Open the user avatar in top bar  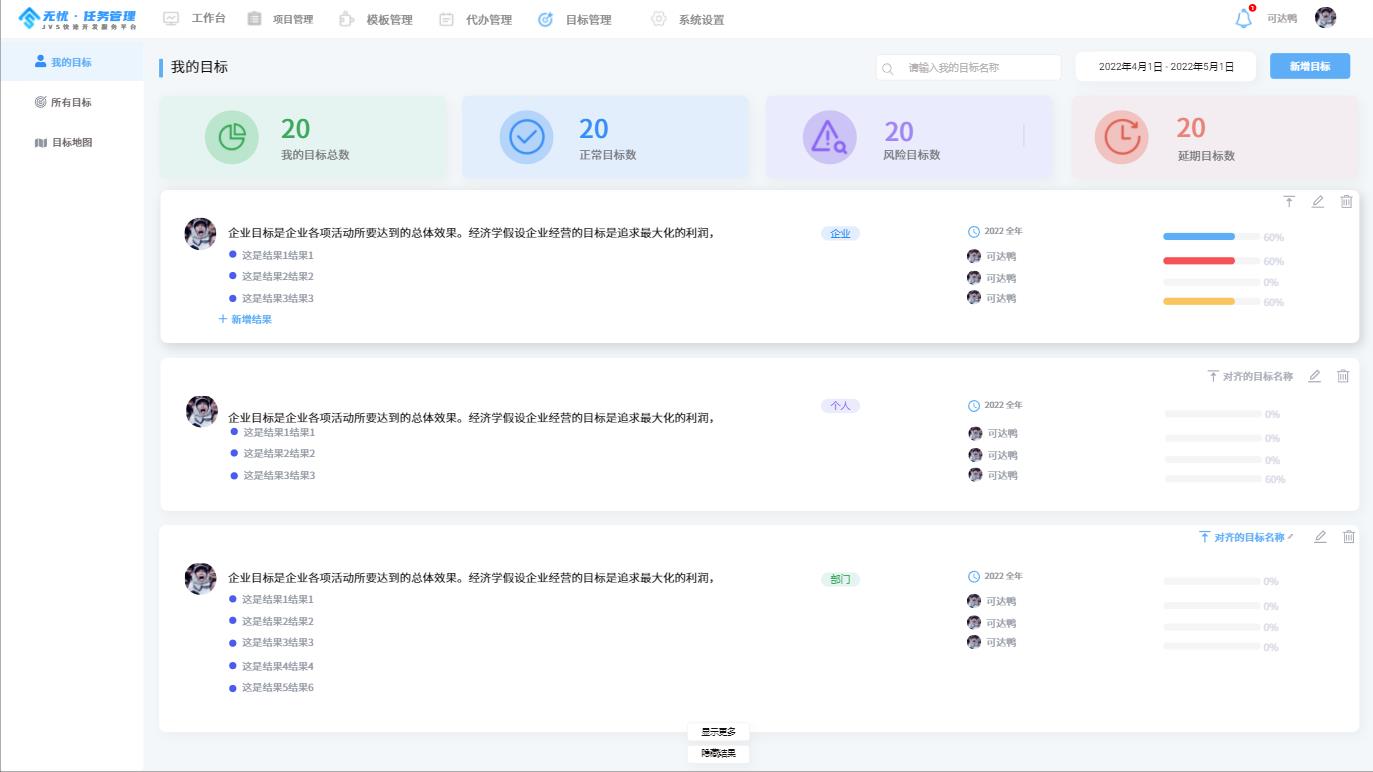point(1325,17)
